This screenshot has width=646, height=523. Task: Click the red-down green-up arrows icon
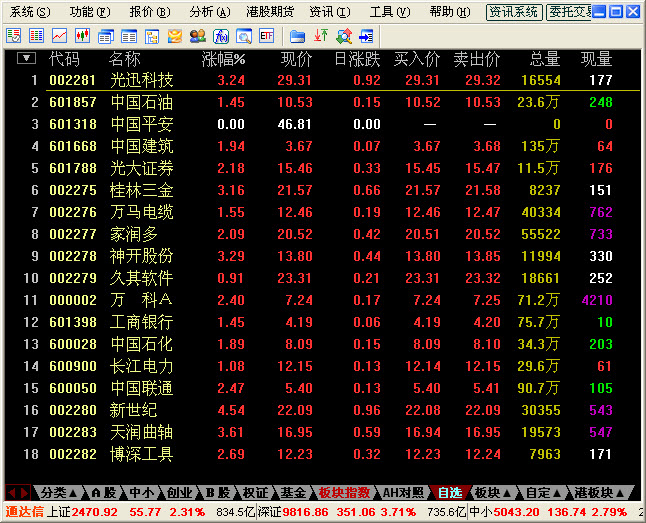click(x=321, y=36)
